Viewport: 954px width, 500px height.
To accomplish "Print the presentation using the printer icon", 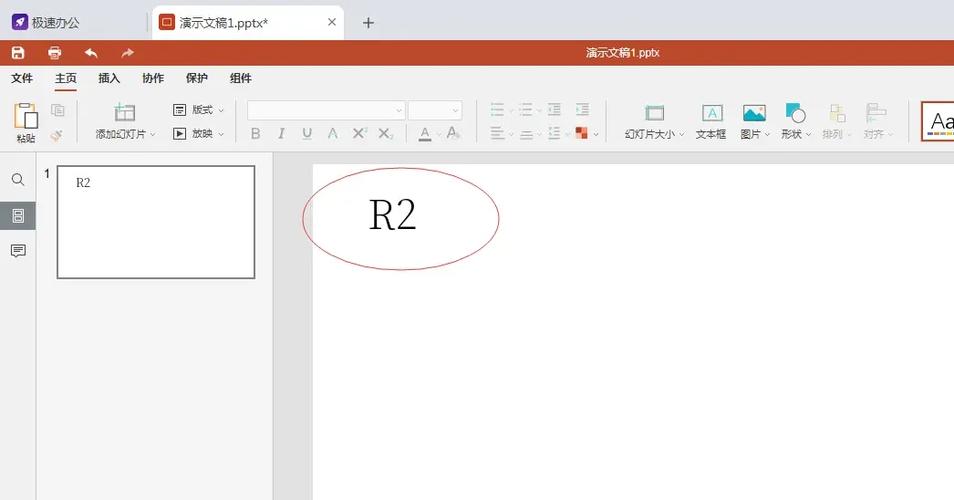I will click(55, 53).
